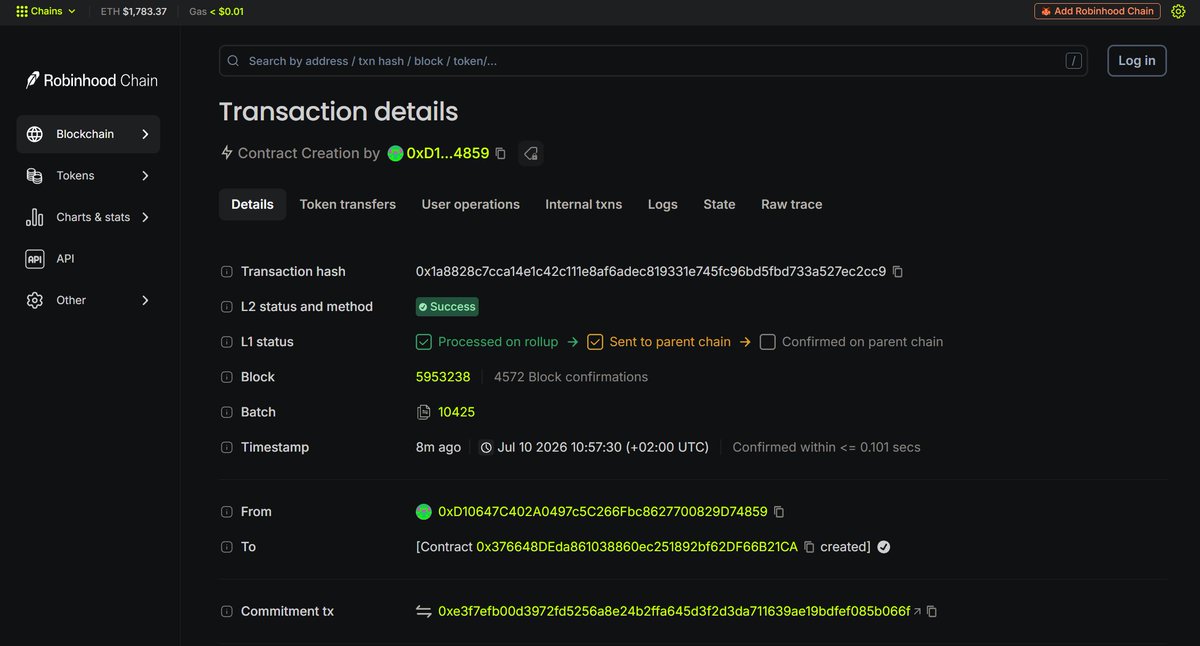Click the Processed on rollup checkbox
Image resolution: width=1200 pixels, height=646 pixels.
pos(424,342)
